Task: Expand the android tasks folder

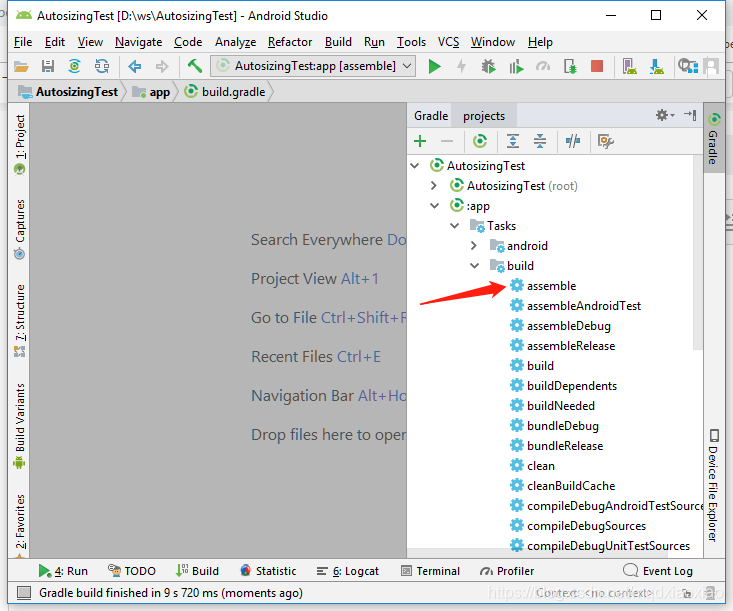Action: 474,246
